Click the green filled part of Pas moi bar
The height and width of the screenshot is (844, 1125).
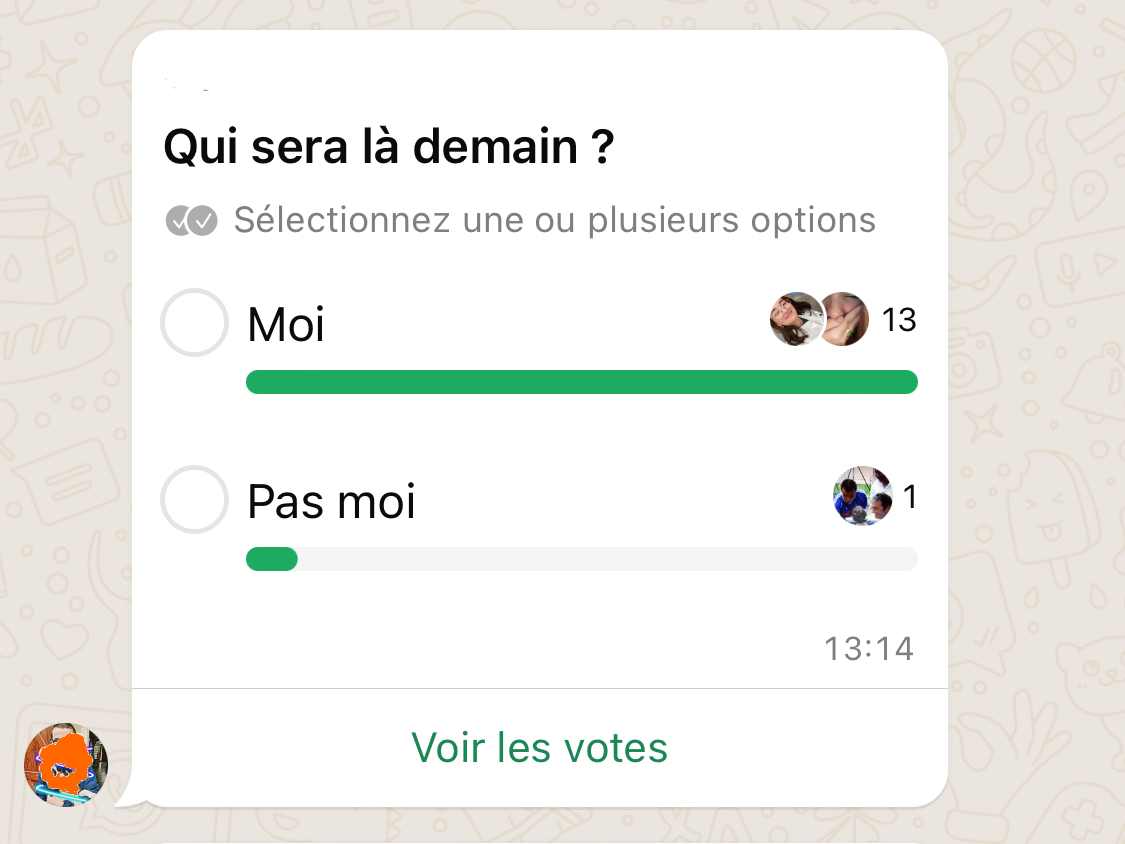point(272,559)
